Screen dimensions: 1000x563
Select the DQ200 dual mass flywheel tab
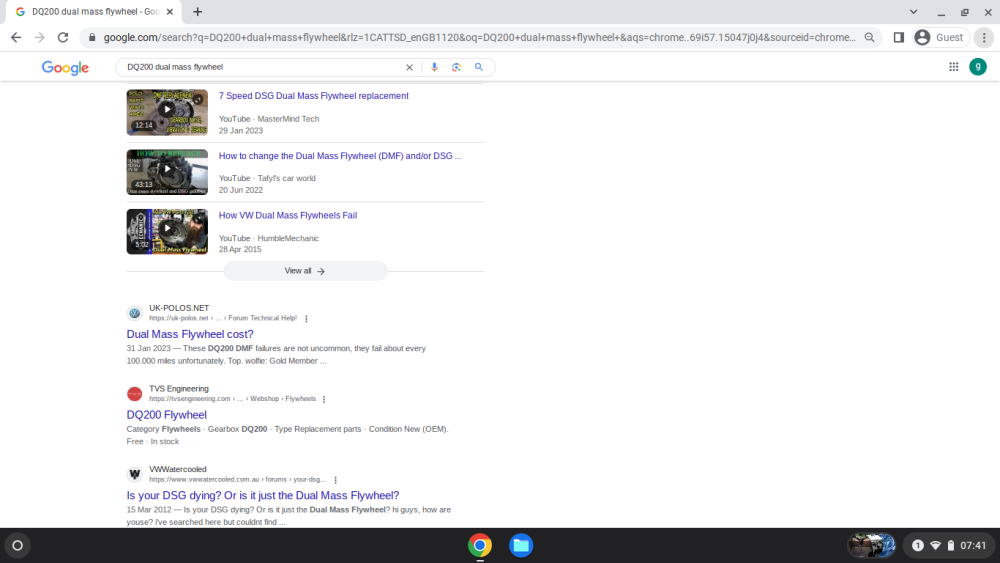click(94, 11)
